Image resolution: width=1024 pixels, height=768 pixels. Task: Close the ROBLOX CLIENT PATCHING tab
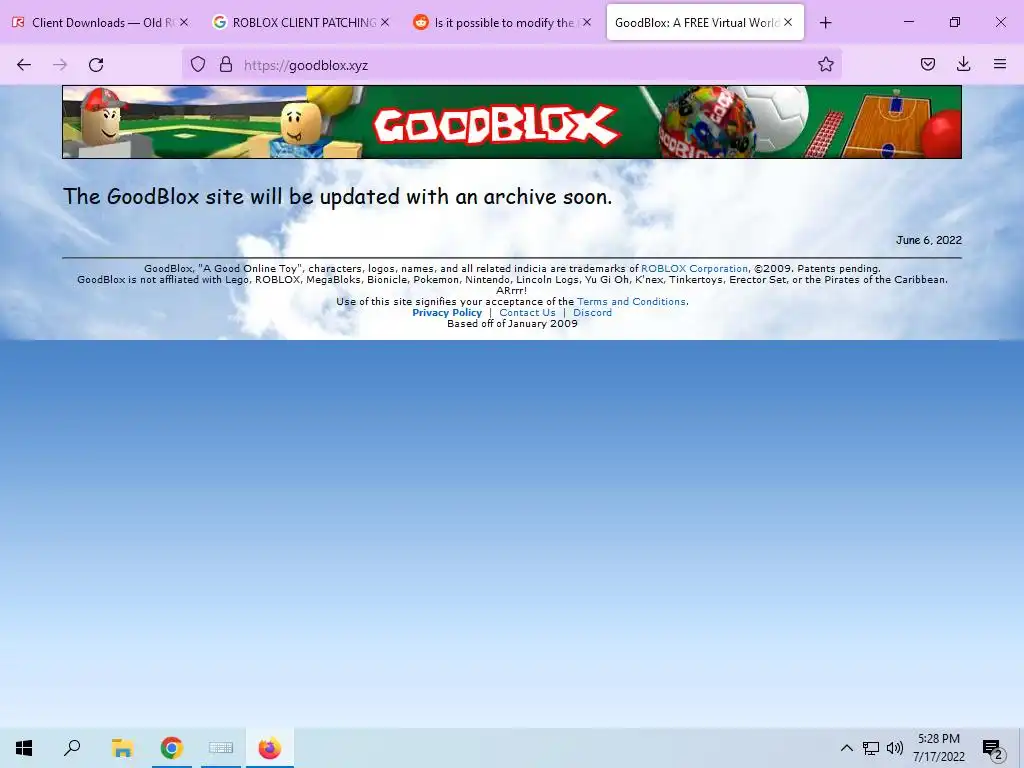click(385, 22)
